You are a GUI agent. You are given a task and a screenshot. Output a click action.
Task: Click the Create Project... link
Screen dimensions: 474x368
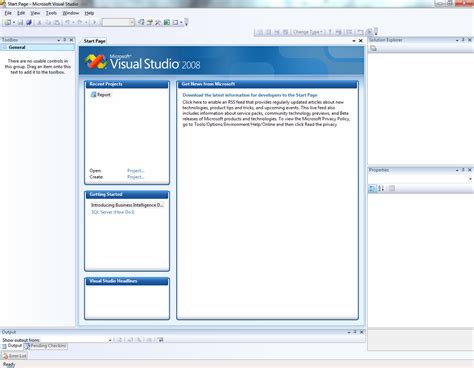pyautogui.click(x=135, y=177)
